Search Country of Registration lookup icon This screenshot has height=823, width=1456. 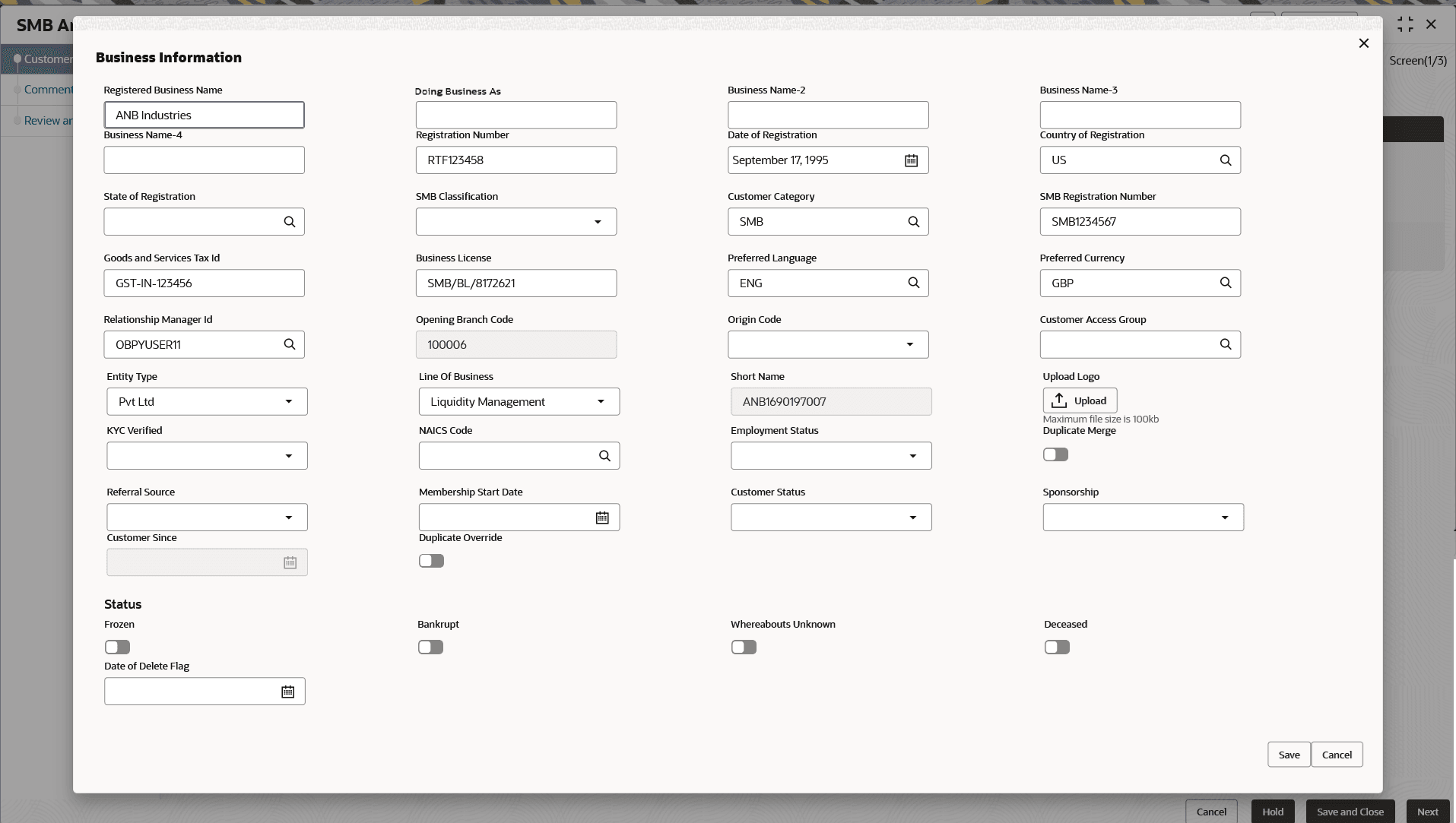pos(1226,160)
